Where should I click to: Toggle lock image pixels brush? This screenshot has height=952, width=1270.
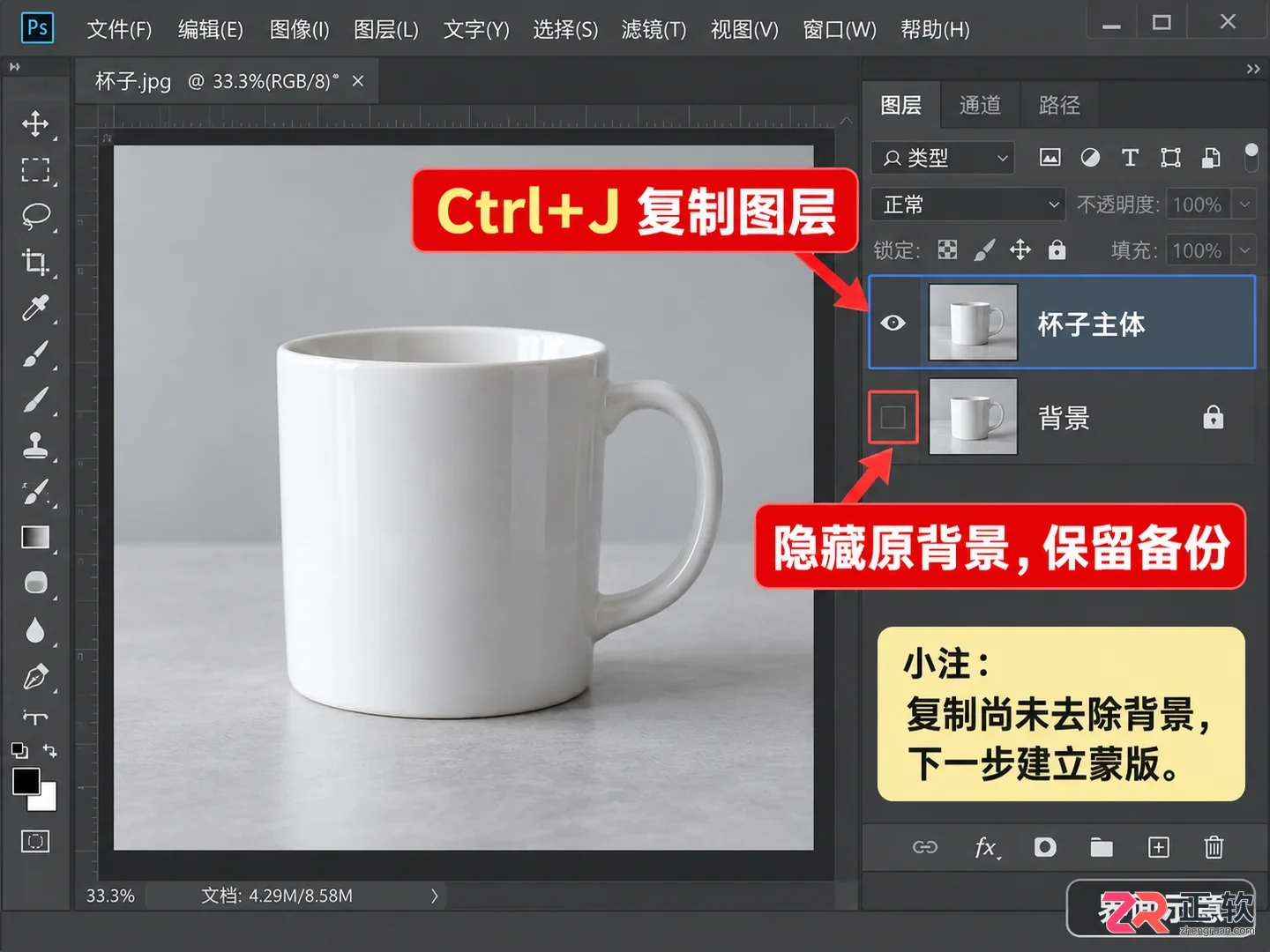click(x=984, y=250)
